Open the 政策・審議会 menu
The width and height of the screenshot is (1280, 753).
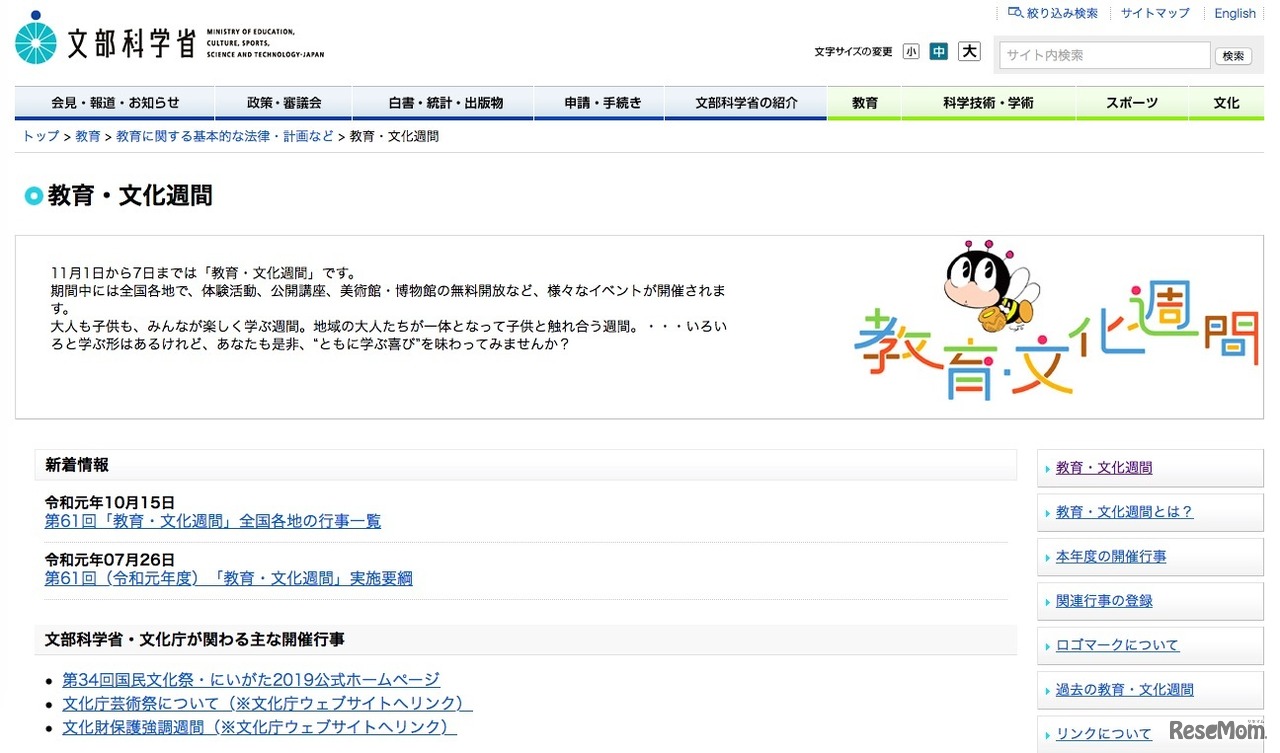point(283,102)
